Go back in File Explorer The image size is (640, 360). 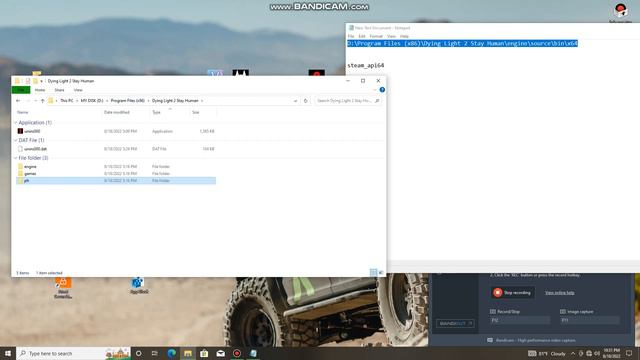click(x=18, y=101)
